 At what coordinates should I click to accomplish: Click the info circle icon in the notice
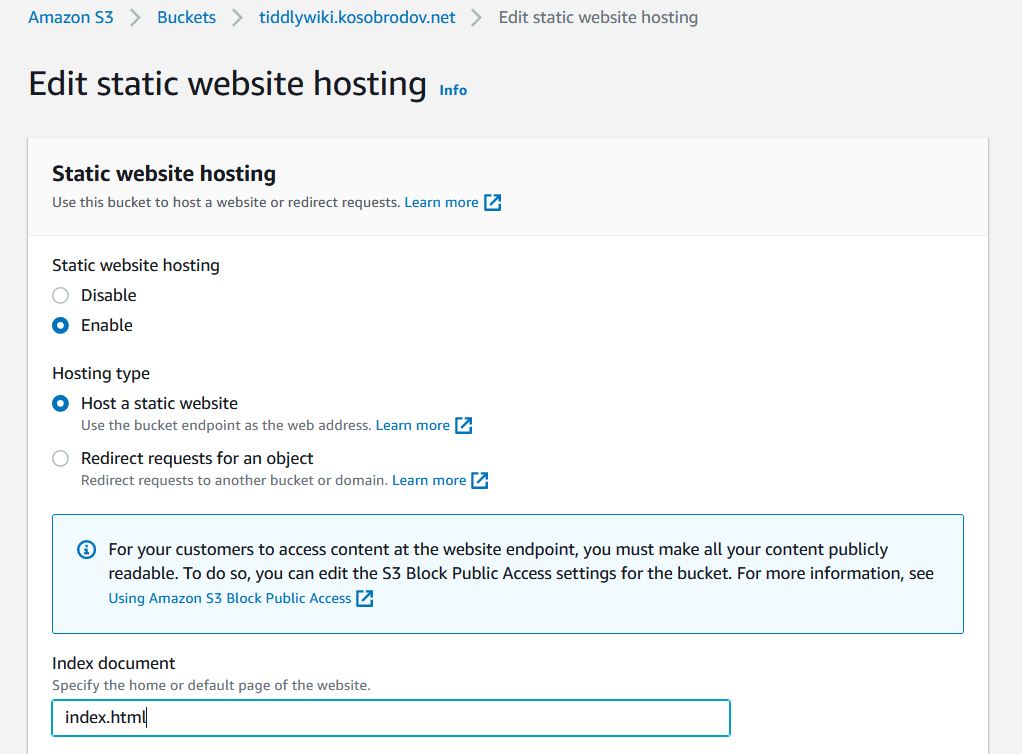pos(87,550)
